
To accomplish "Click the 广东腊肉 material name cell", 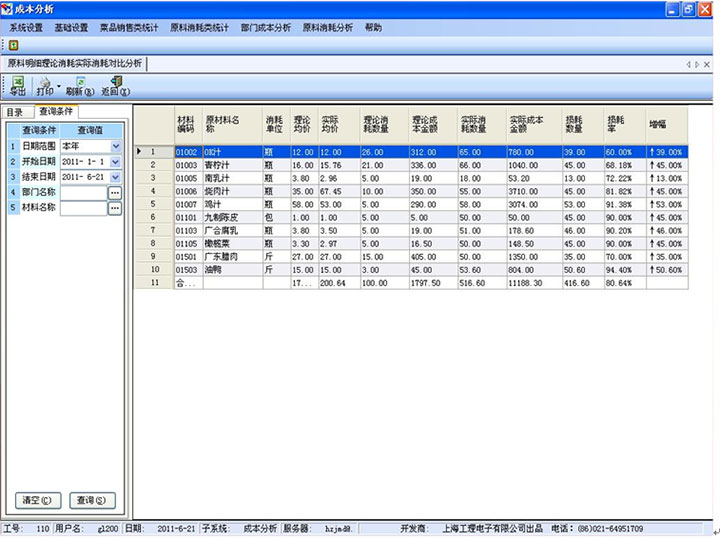I will click(232, 257).
